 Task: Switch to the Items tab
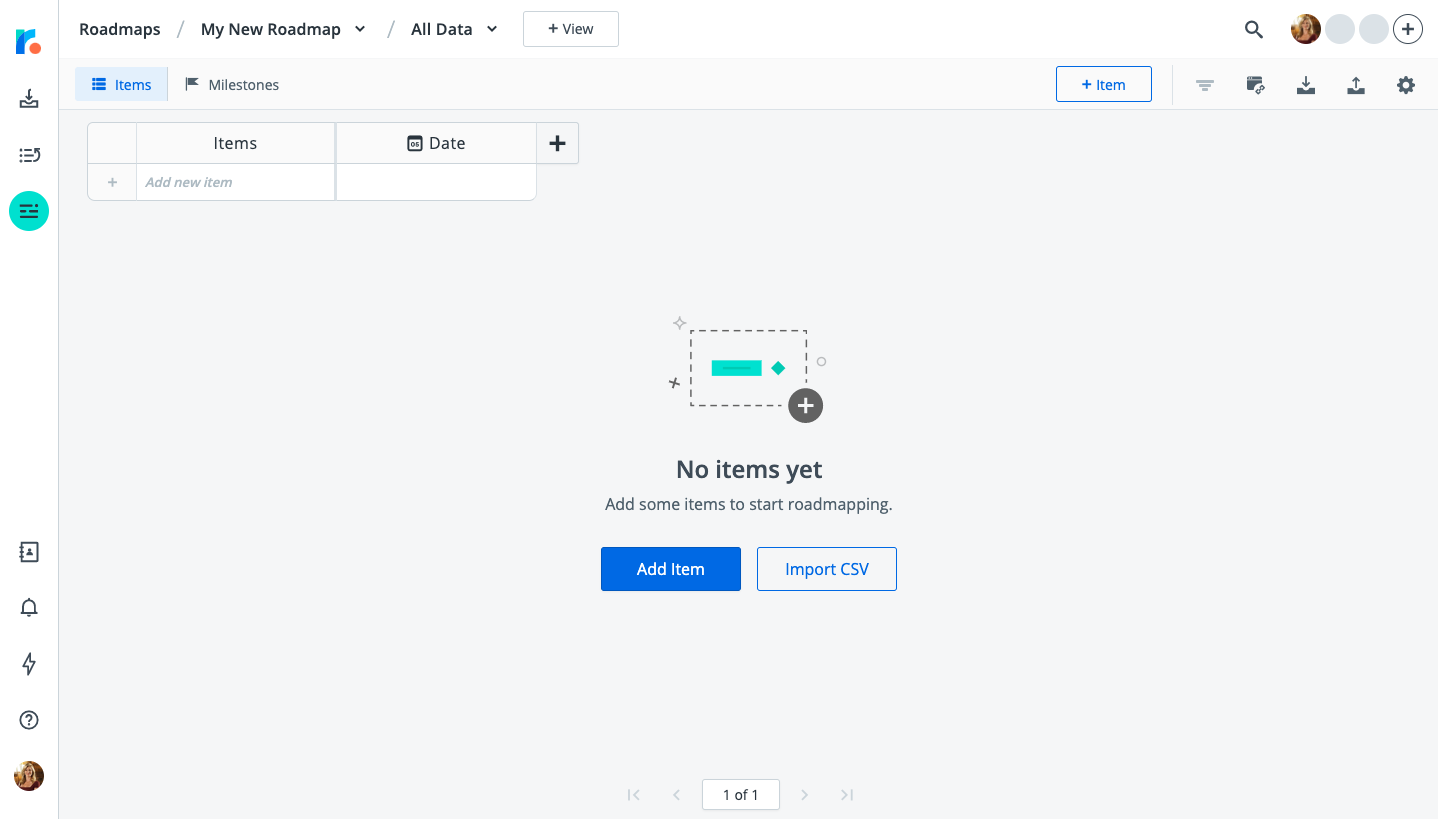pos(121,85)
